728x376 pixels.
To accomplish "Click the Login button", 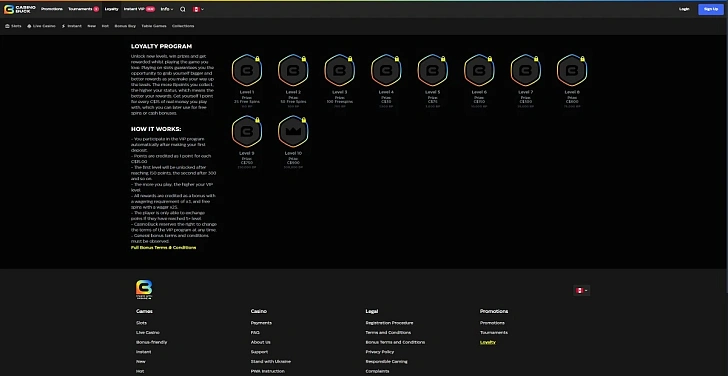I will (684, 9).
